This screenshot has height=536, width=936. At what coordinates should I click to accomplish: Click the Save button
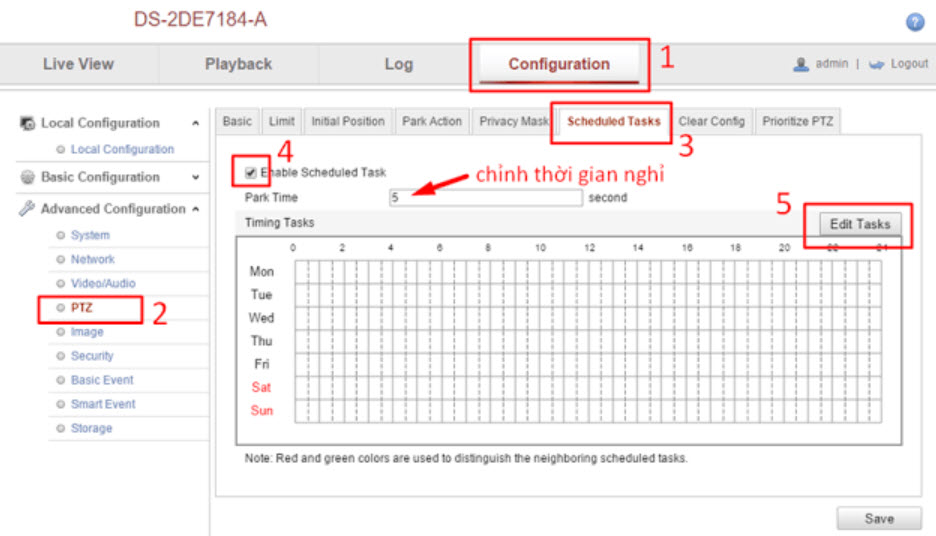[x=878, y=518]
